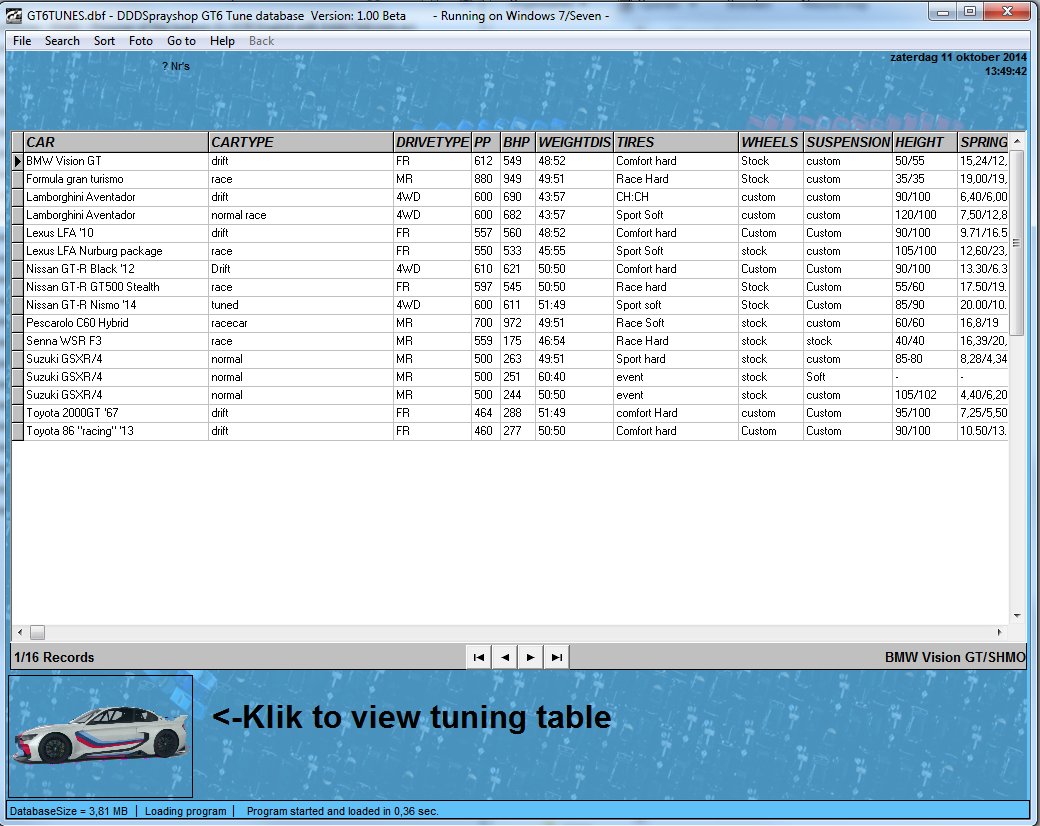Click the PP column header
Screen dimensions: 1040x826
coord(486,142)
